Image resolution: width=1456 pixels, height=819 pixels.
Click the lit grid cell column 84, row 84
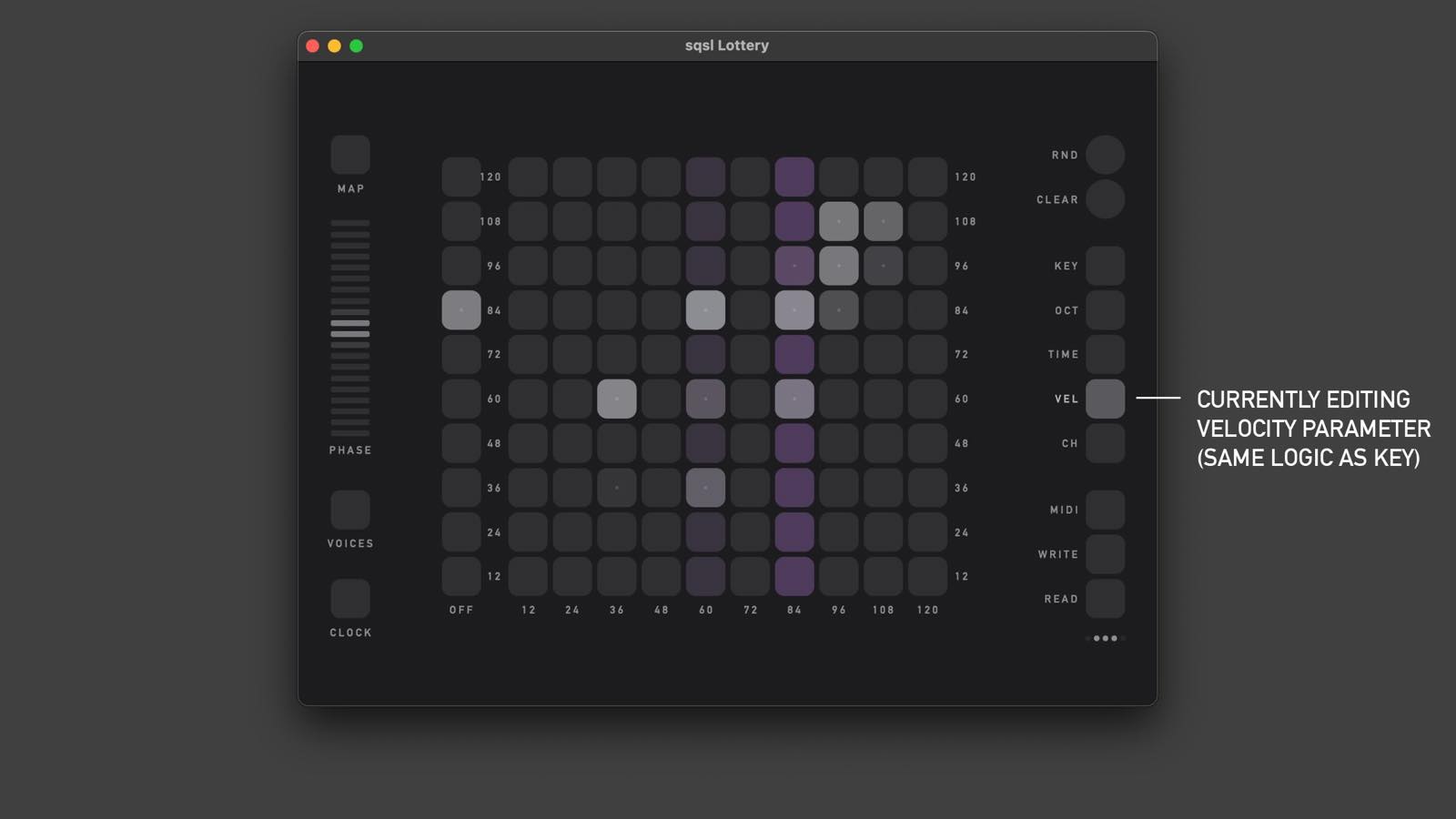tap(794, 310)
